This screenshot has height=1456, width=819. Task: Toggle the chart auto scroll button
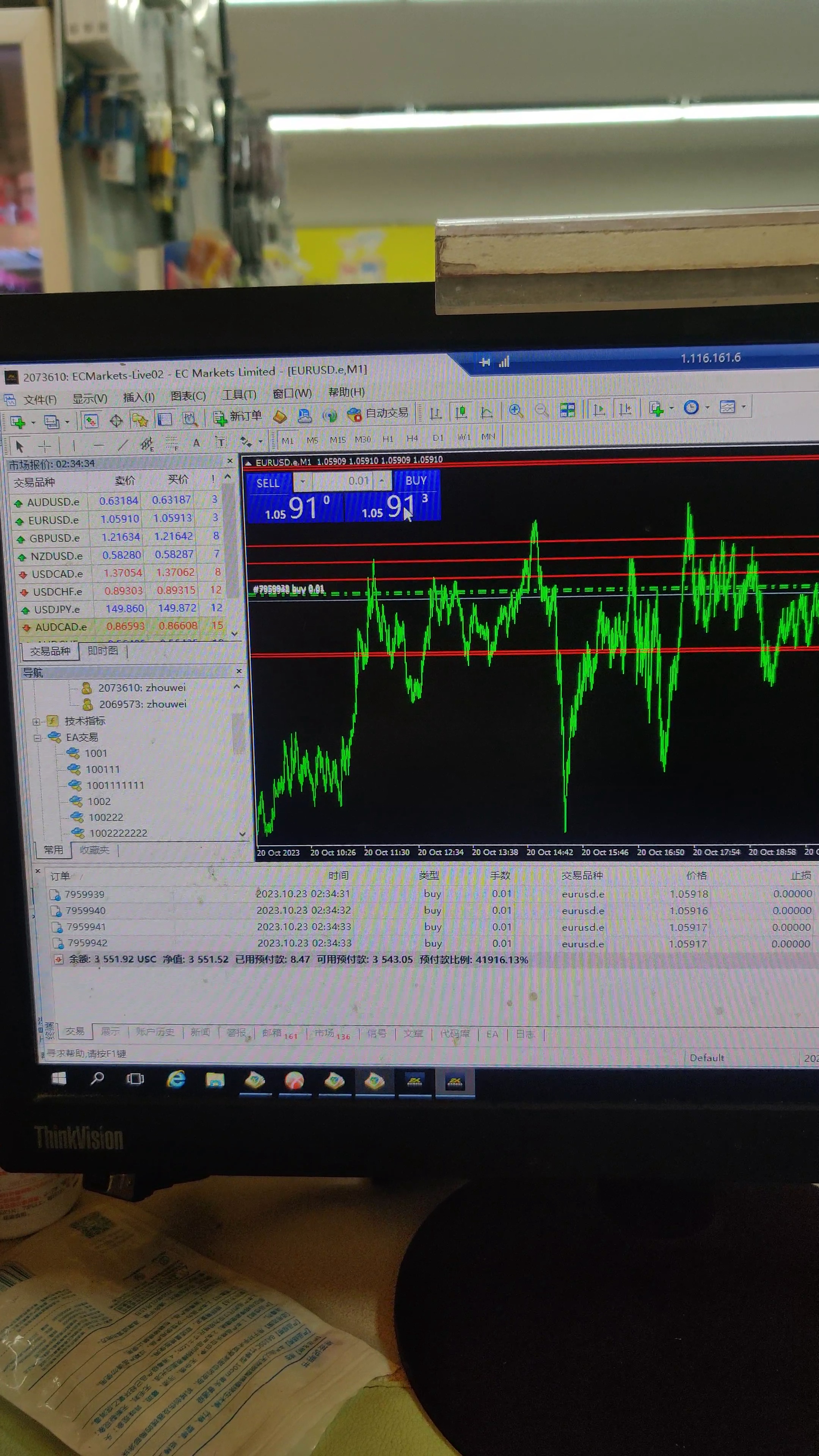[x=599, y=409]
